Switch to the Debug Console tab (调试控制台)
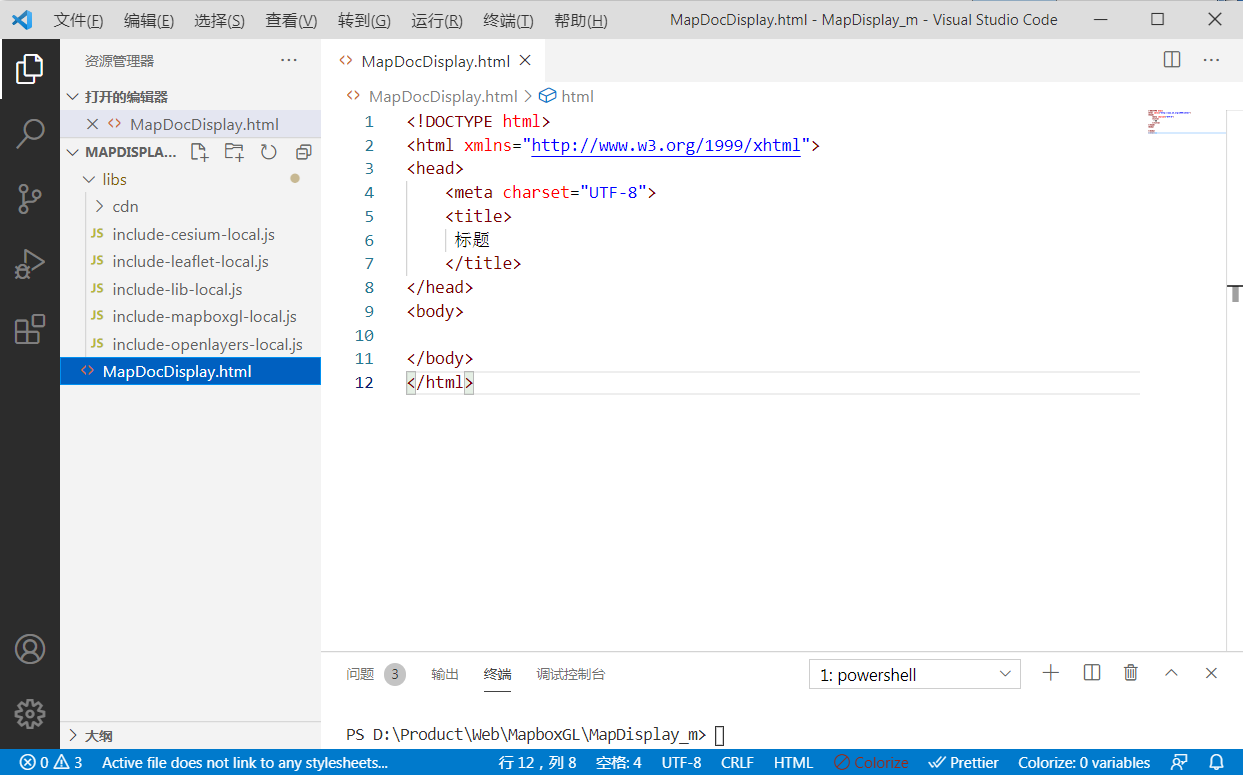The image size is (1243, 775). pyautogui.click(x=570, y=674)
